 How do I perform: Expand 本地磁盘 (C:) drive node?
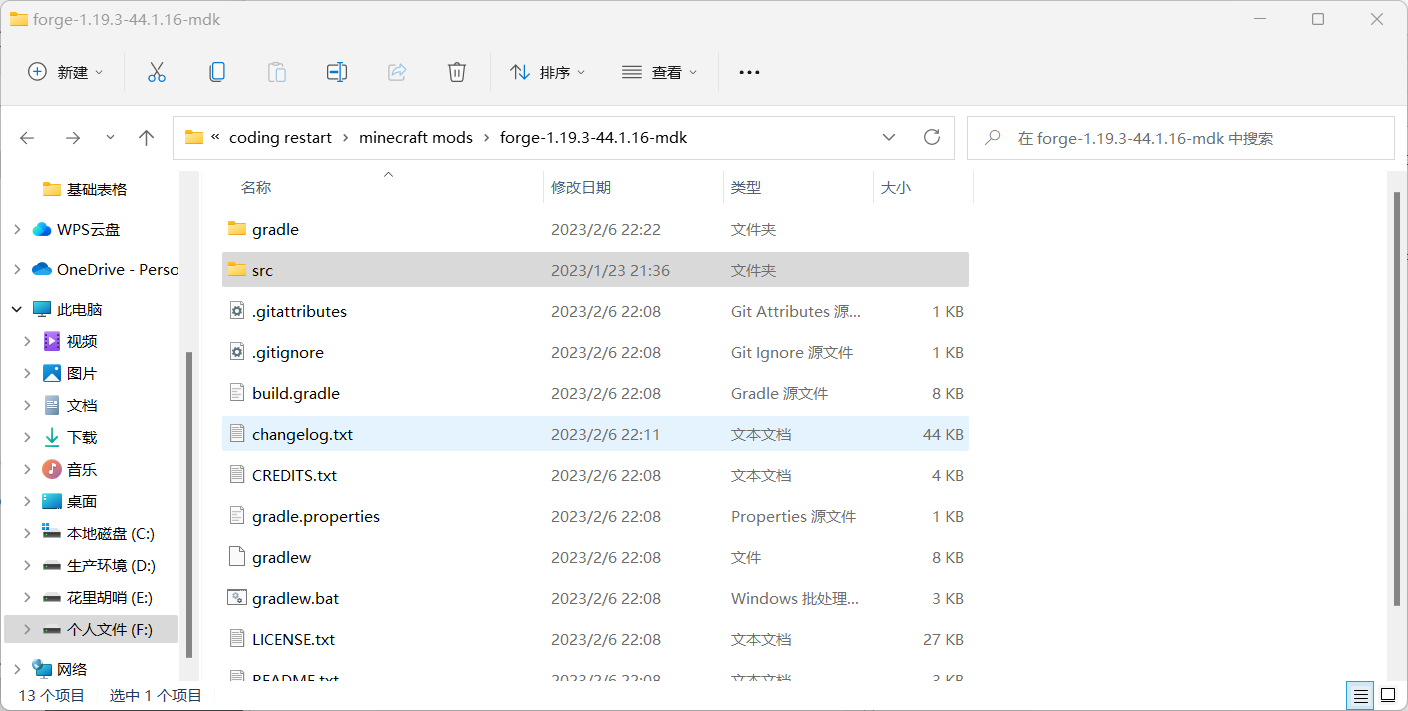click(27, 533)
